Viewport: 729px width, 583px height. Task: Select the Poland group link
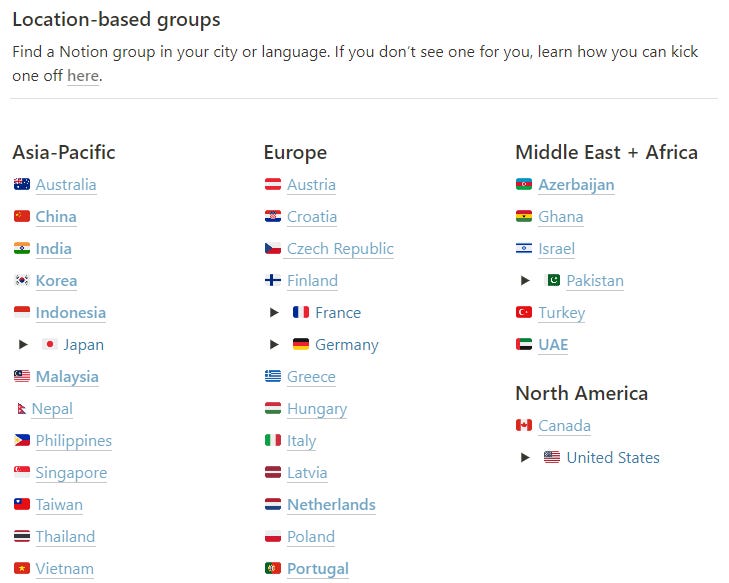coord(311,537)
